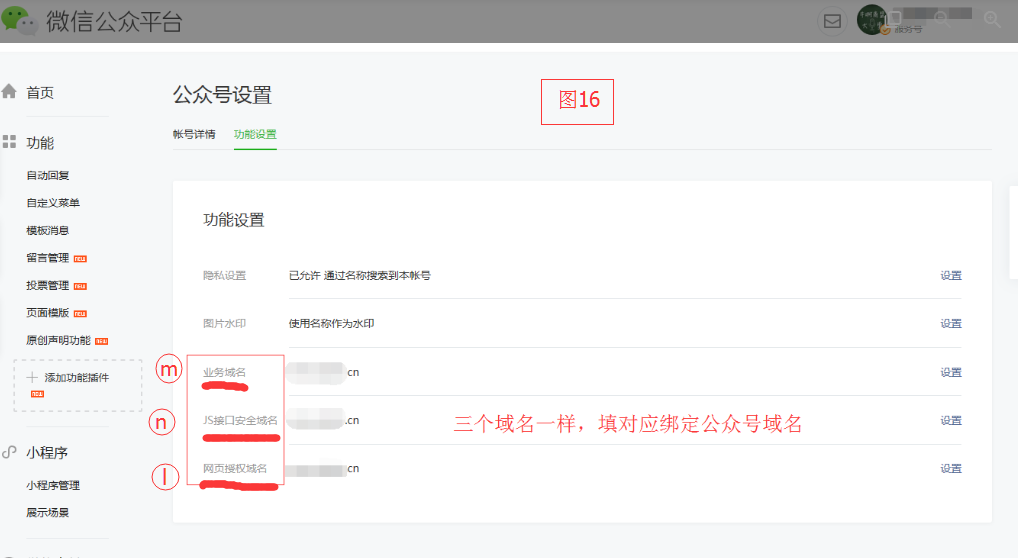The width and height of the screenshot is (1018, 558).
Task: Open 模板消息 in the sidebar
Action: [47, 231]
